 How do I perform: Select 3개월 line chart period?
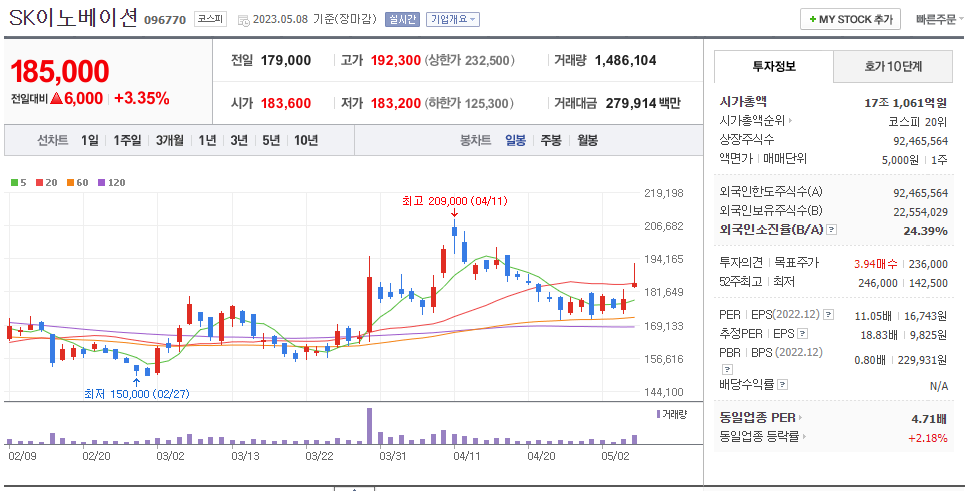170,141
